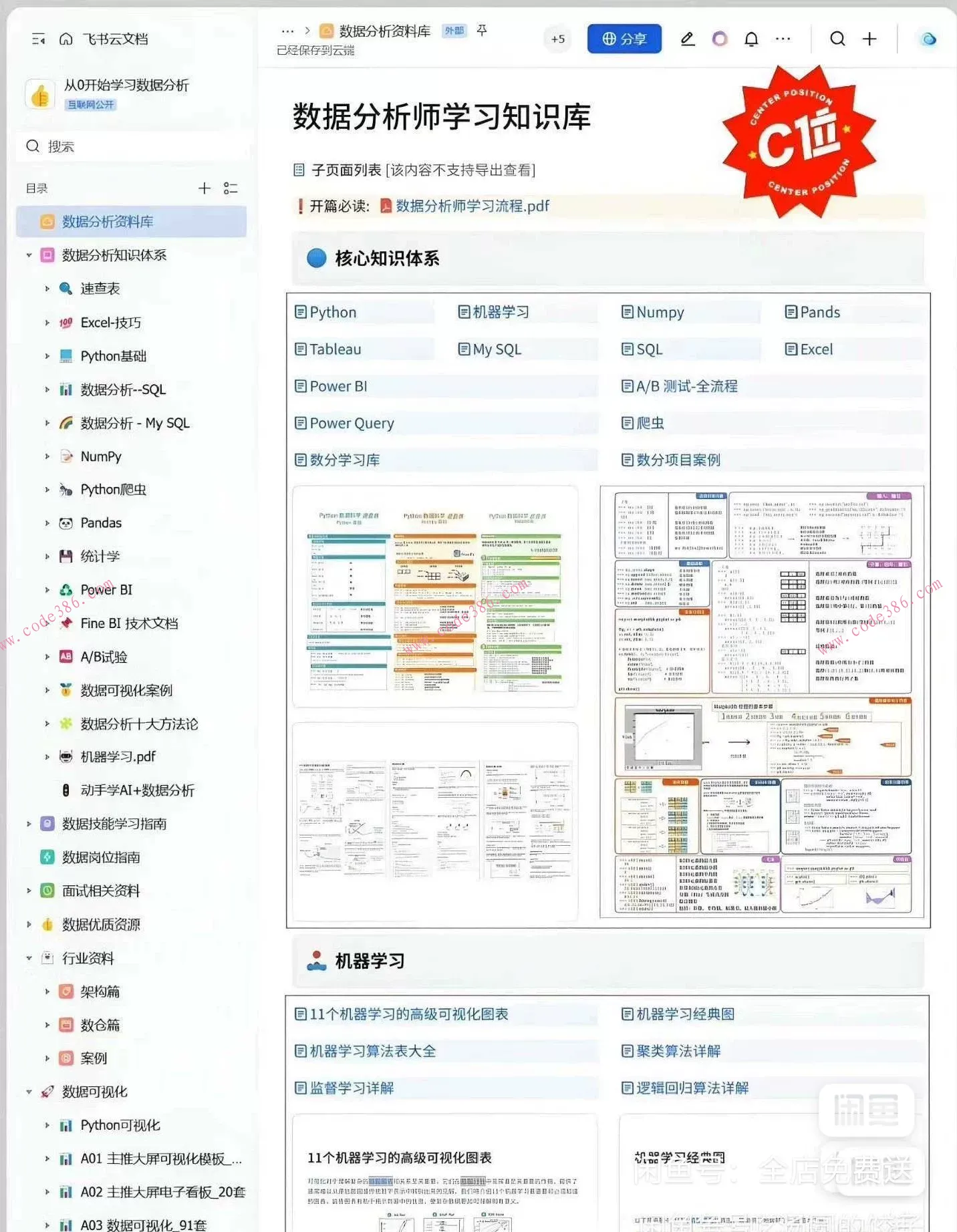Viewport: 957px width, 1232px height.
Task: Click the pin icon beside 外部 tag
Action: [x=482, y=30]
